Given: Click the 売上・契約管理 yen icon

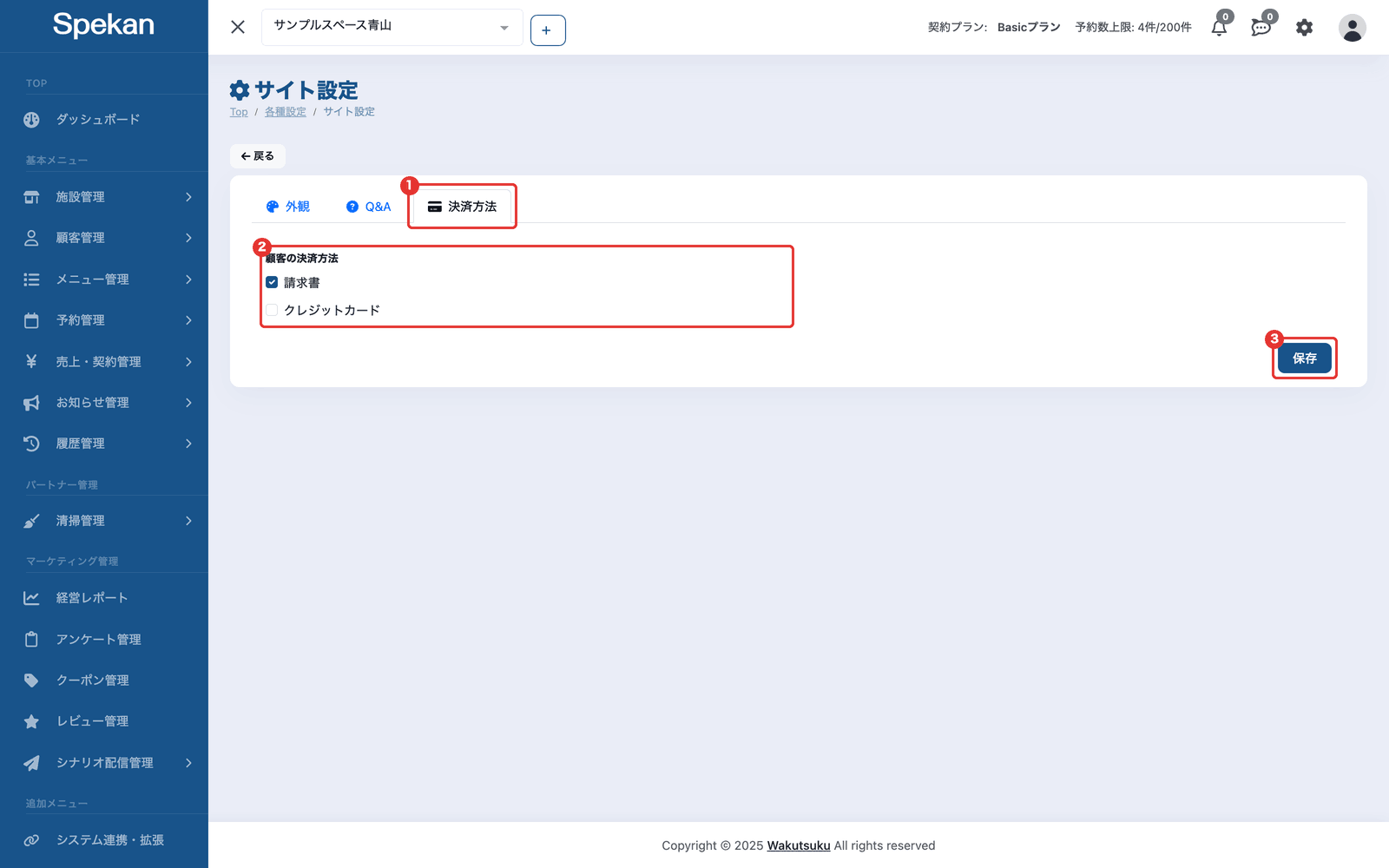Looking at the screenshot, I should (x=31, y=361).
